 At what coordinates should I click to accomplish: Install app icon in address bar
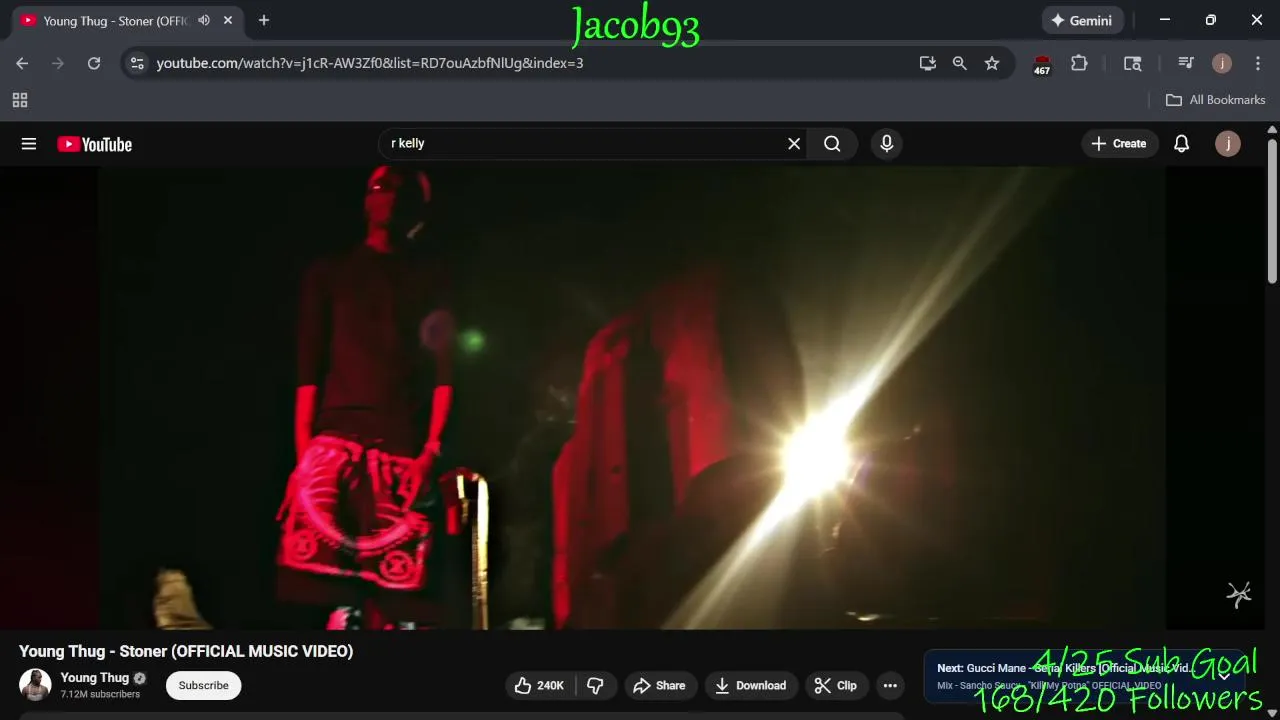[x=928, y=63]
